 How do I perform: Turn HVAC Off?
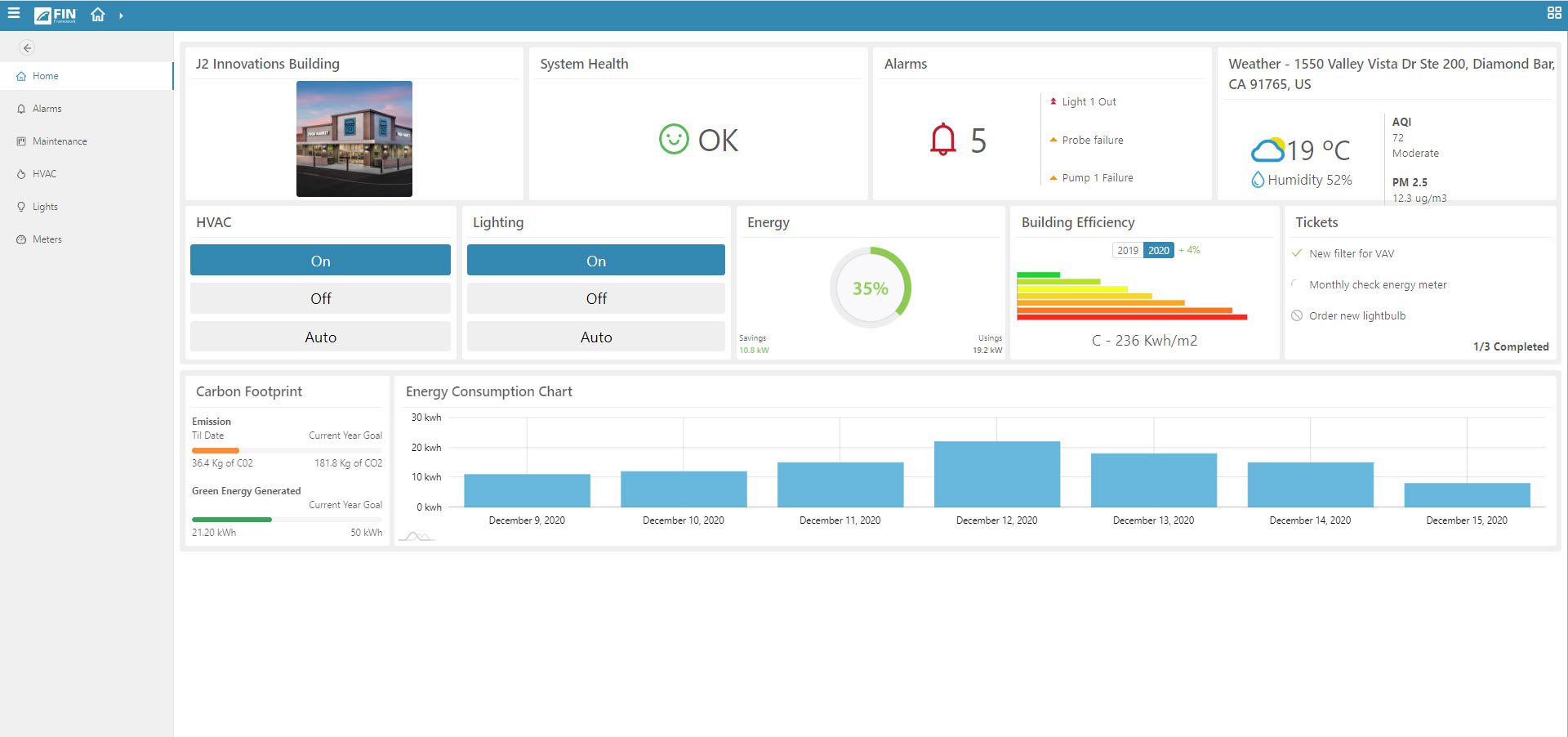[320, 297]
